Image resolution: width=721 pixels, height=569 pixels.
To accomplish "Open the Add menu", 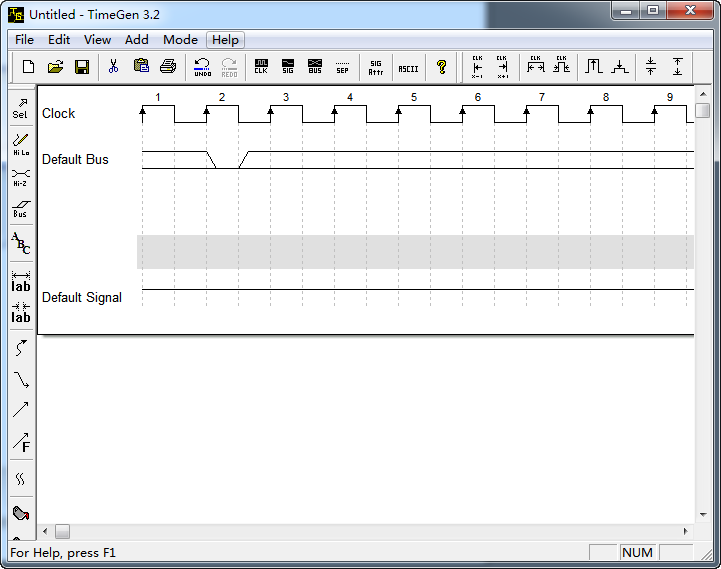I will pos(137,40).
